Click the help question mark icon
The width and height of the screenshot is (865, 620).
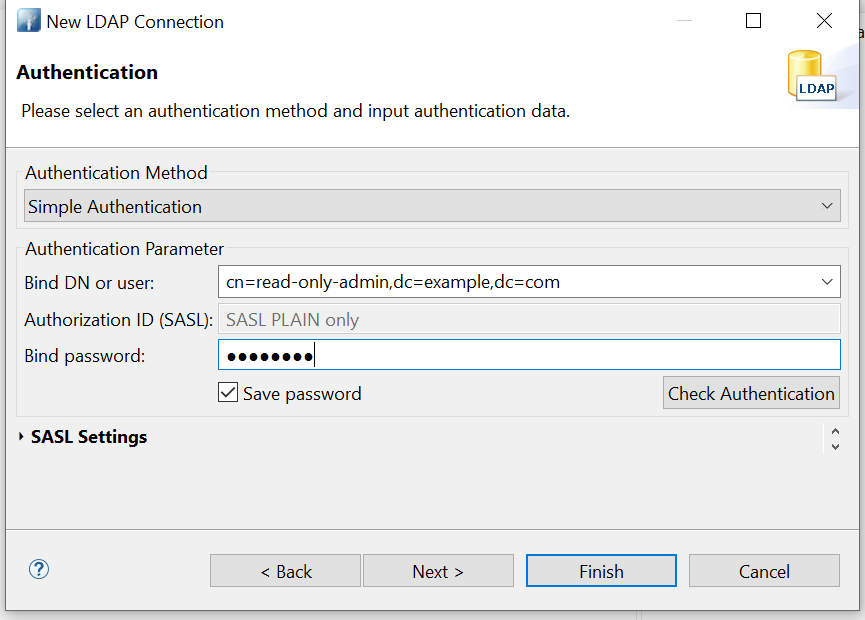pyautogui.click(x=39, y=570)
